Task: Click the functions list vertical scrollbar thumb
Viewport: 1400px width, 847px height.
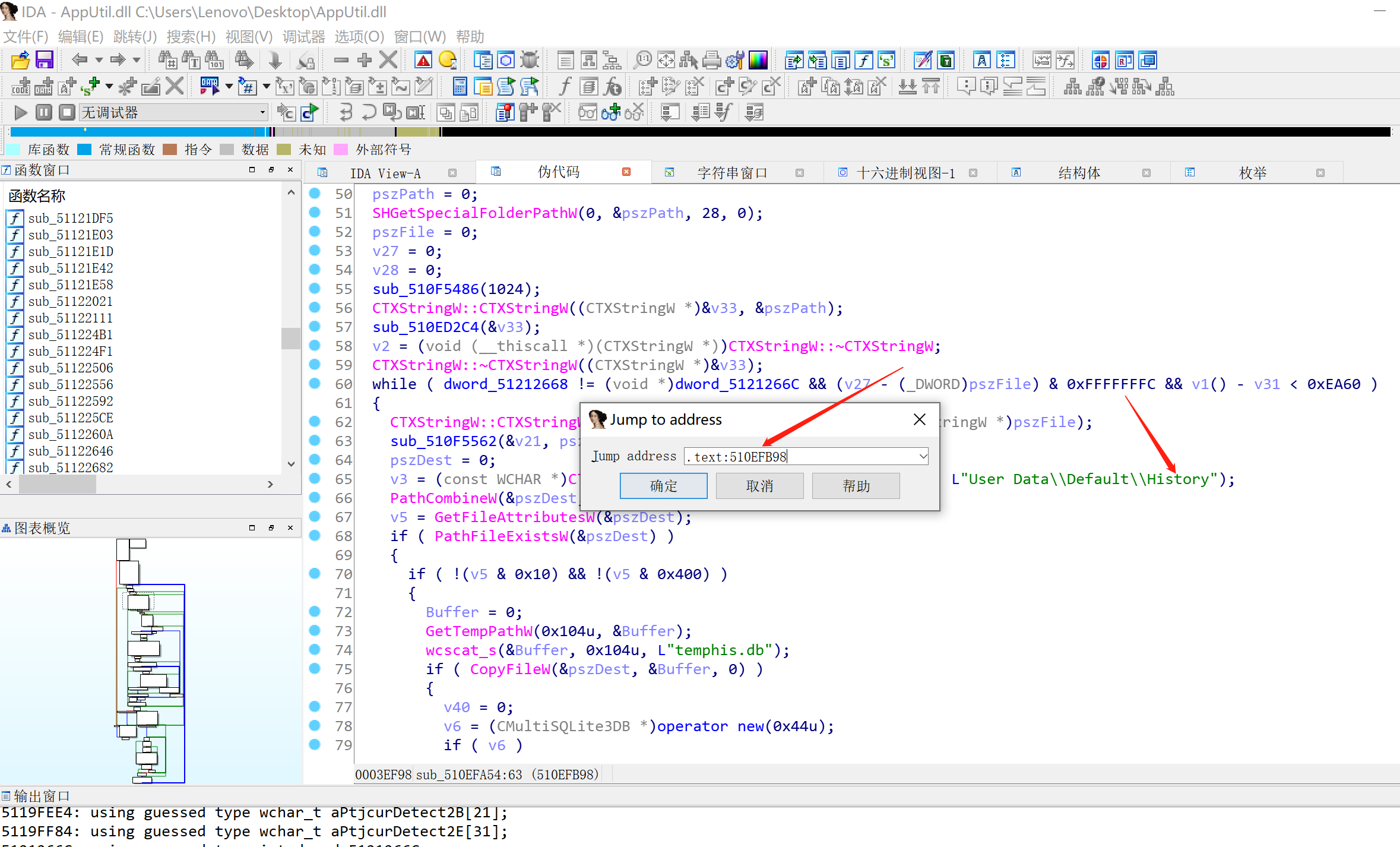Action: (x=290, y=339)
